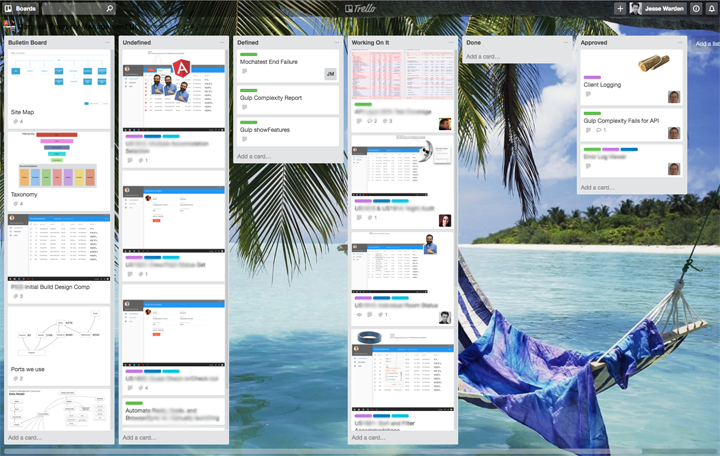Open notifications bell icon
Viewport: 720px width, 456px height.
pos(711,8)
